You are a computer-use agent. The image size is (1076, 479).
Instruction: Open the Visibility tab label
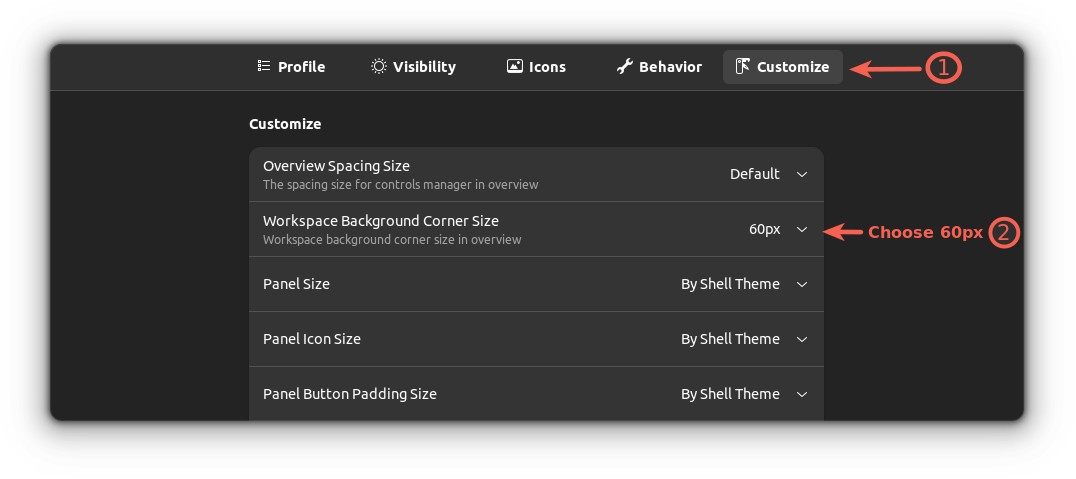pos(424,67)
